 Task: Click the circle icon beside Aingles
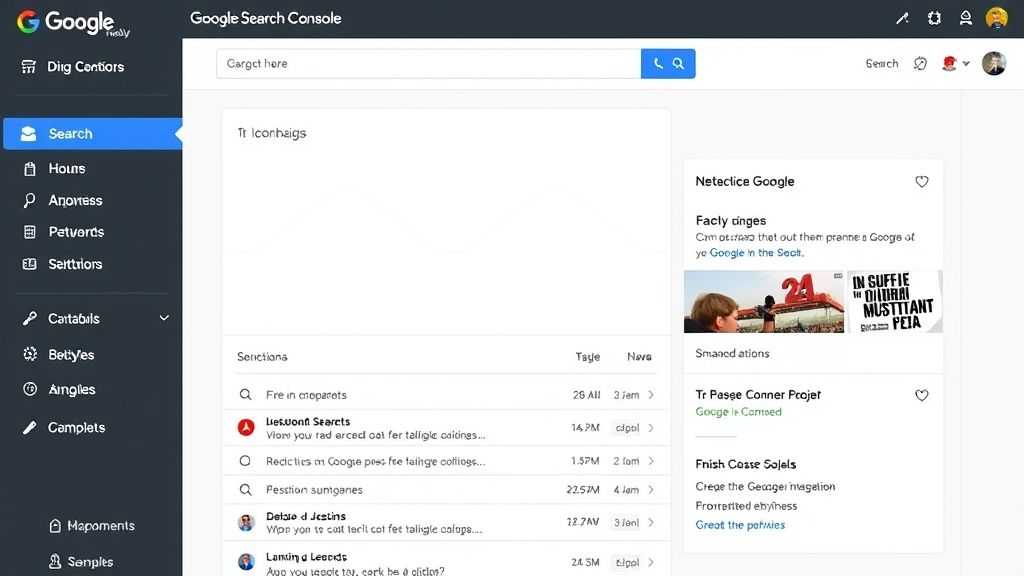pyautogui.click(x=30, y=389)
